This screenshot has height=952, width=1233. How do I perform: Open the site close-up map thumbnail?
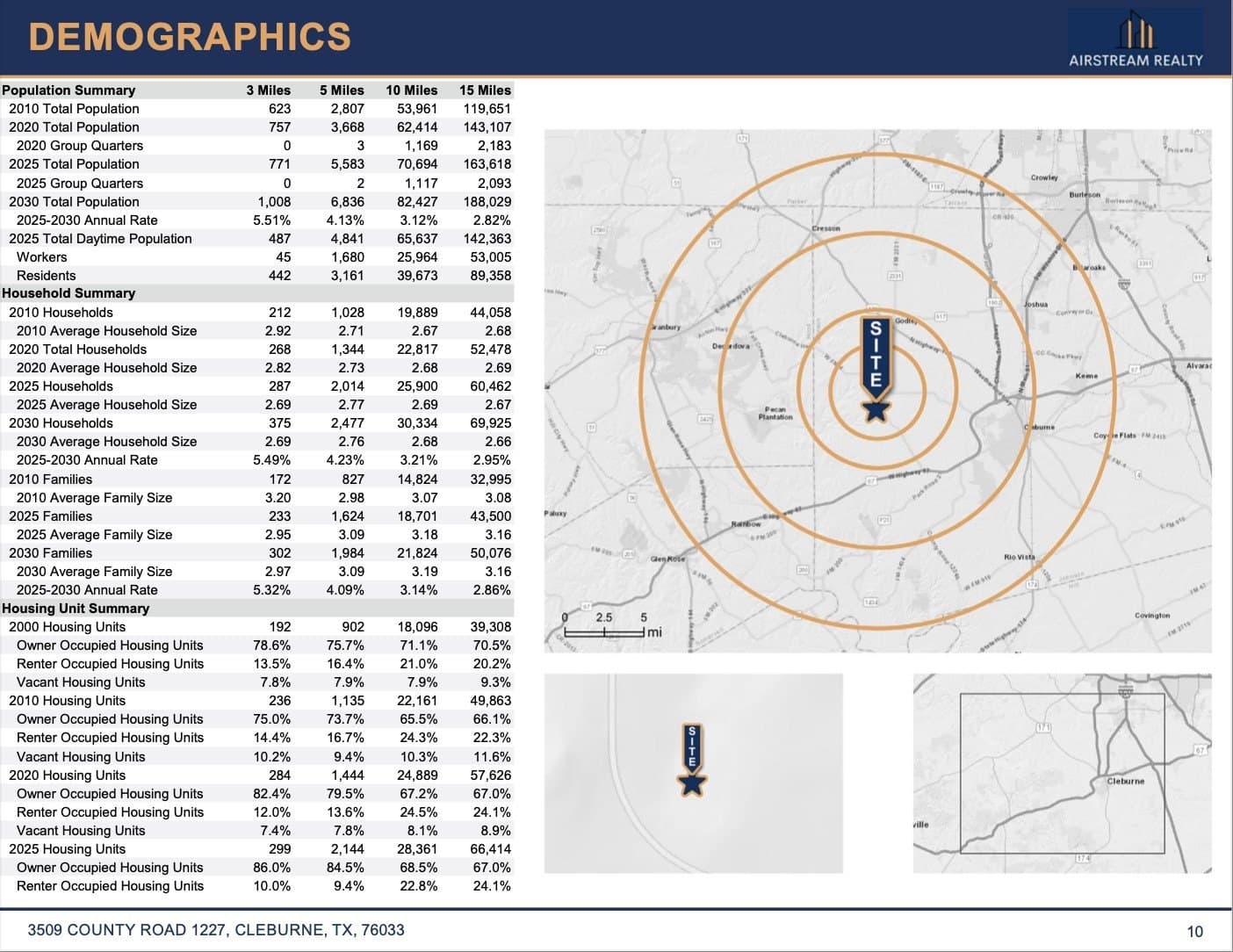[694, 774]
